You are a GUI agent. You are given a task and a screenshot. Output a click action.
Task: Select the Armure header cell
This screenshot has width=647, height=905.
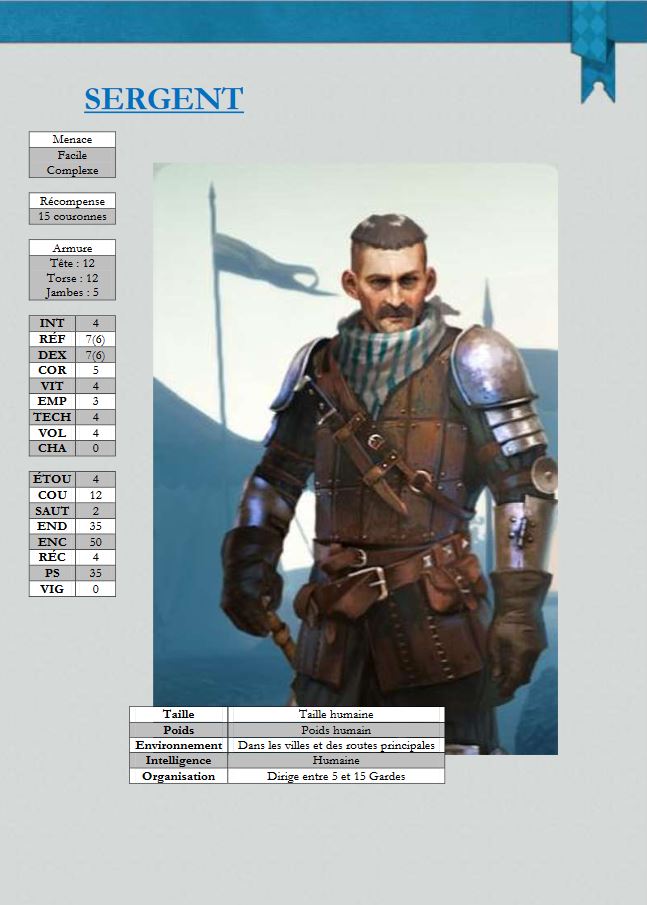point(72,248)
